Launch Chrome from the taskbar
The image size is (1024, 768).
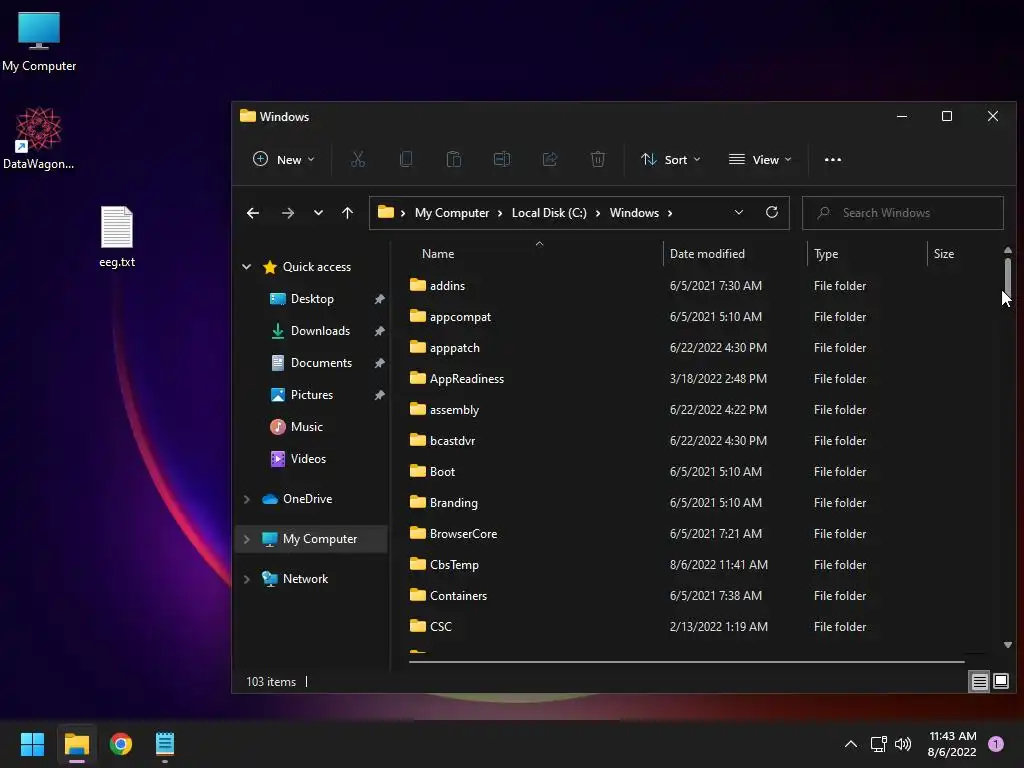[x=121, y=744]
